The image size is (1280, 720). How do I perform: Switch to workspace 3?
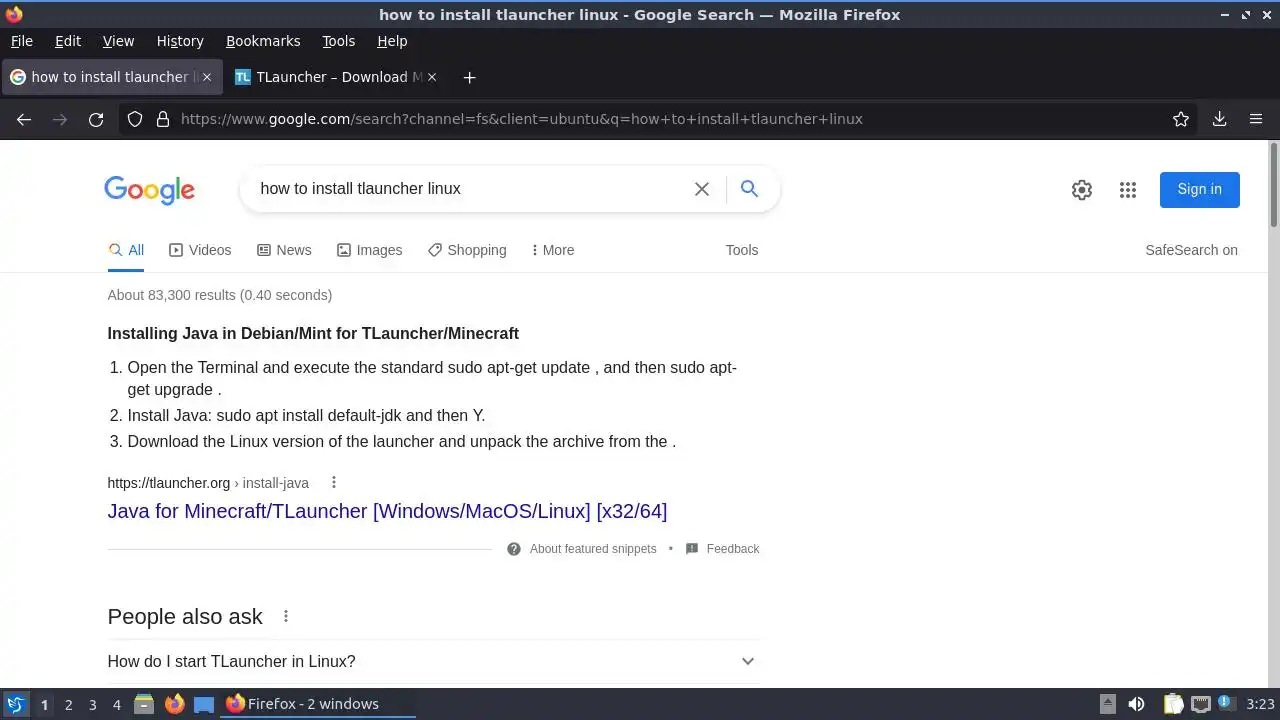coord(92,704)
